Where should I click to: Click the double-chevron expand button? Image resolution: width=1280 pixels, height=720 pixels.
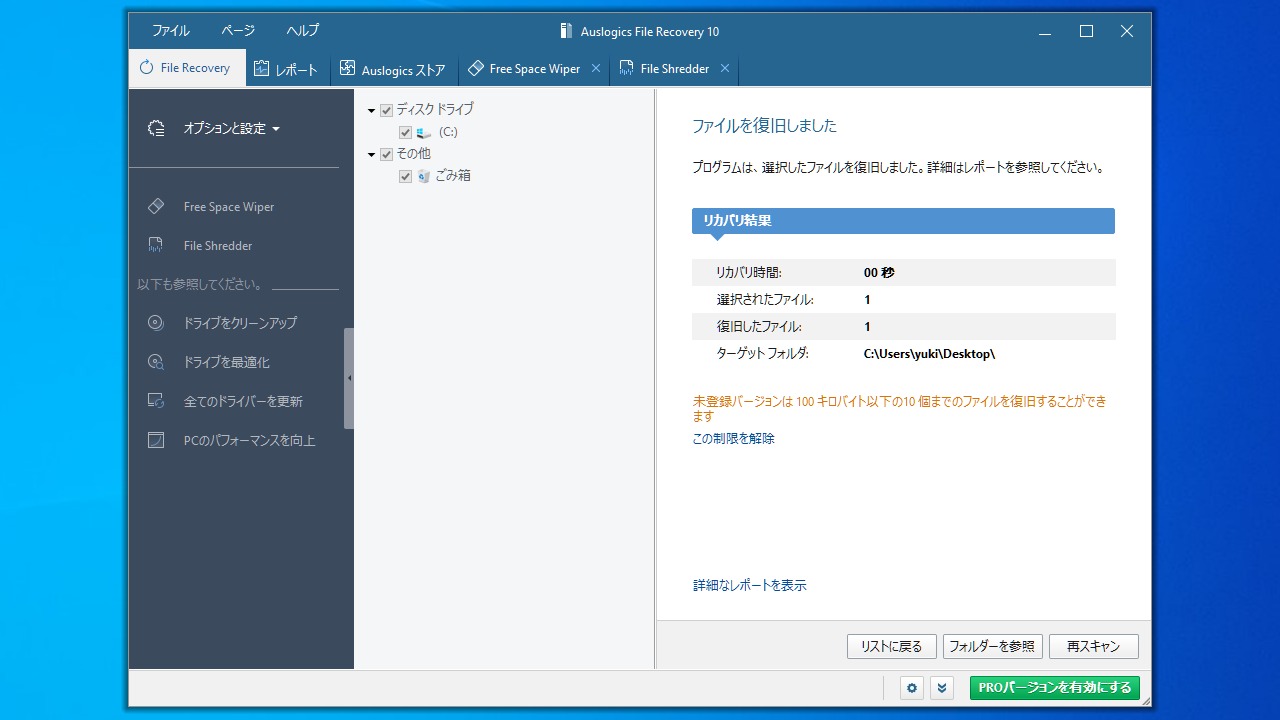[942, 688]
